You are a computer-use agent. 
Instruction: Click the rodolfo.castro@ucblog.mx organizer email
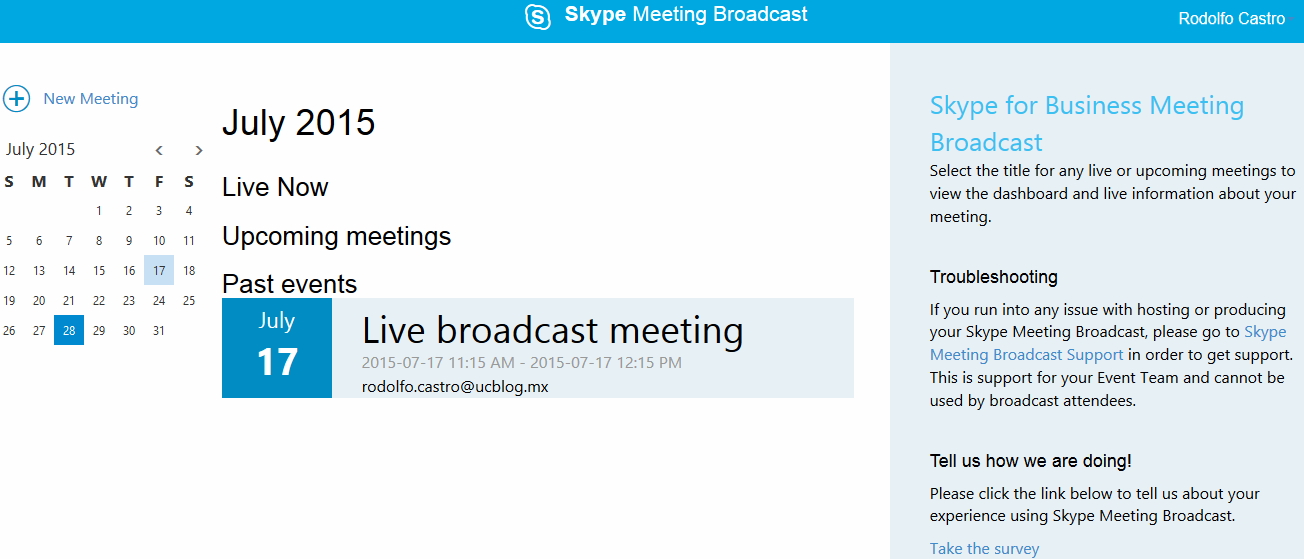[455, 386]
